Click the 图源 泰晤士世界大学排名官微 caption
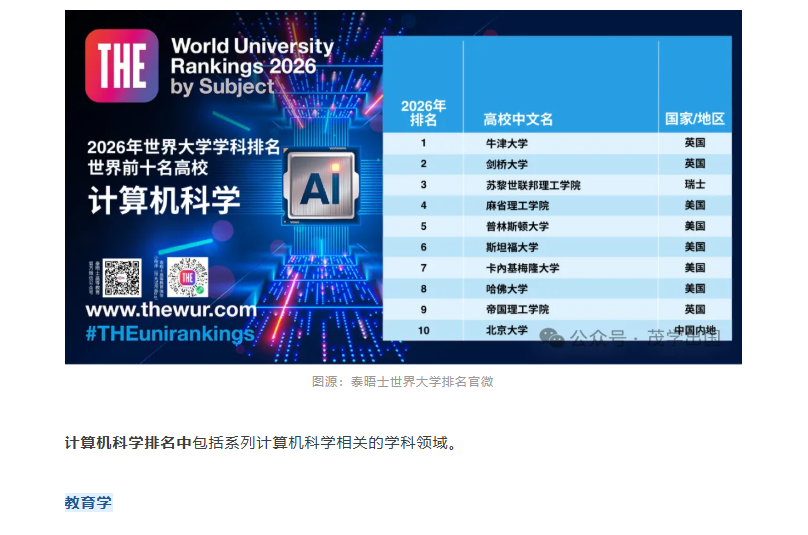The image size is (808, 535). (403, 381)
